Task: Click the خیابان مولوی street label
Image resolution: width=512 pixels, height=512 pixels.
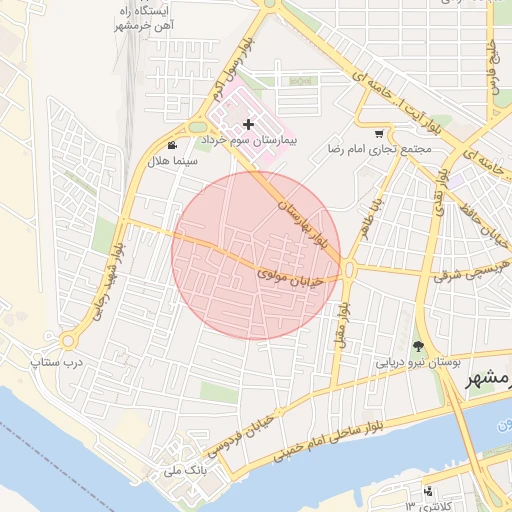Action: click(290, 278)
